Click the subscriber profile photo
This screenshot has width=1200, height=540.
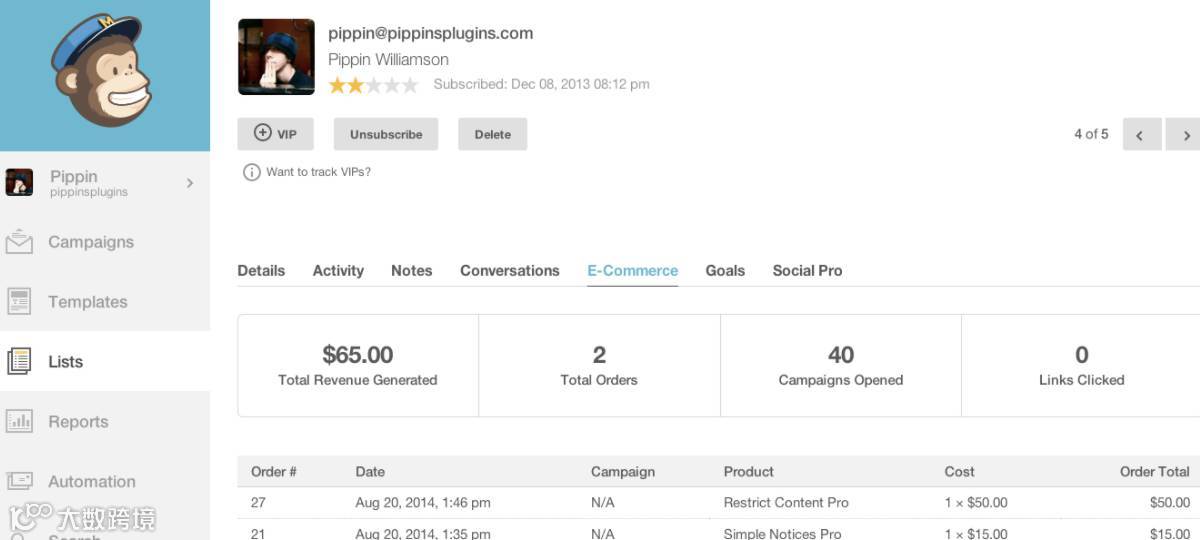(x=276, y=57)
